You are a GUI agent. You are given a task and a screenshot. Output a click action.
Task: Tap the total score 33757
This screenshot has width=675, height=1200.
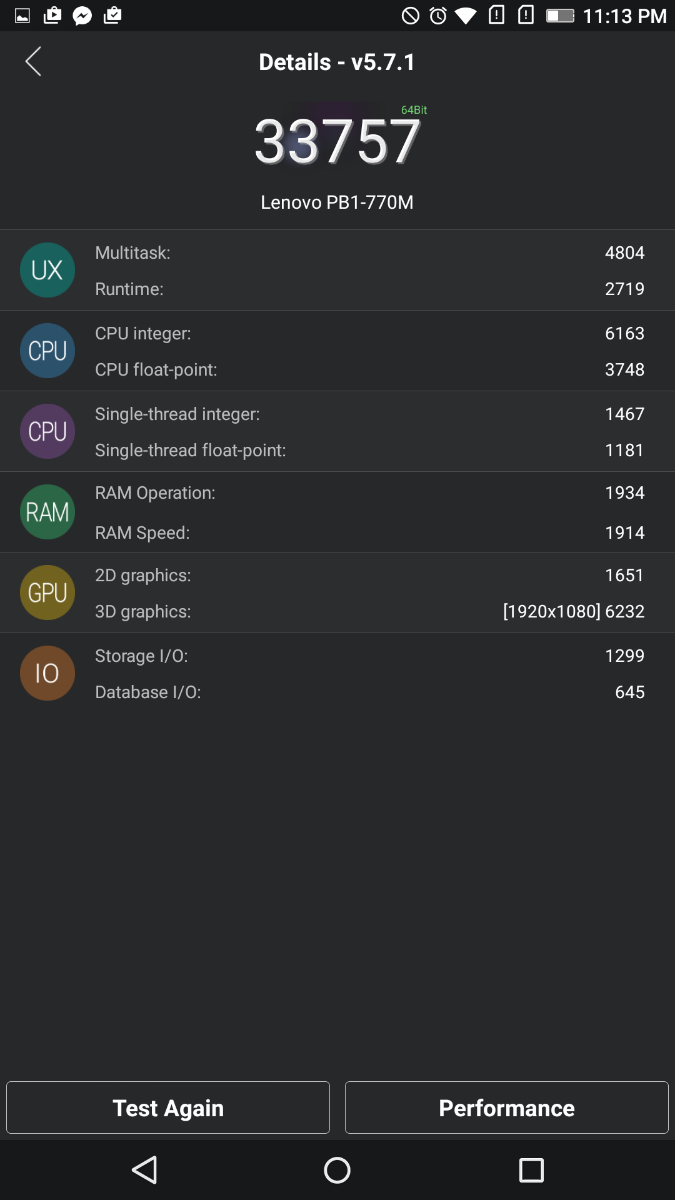337,142
